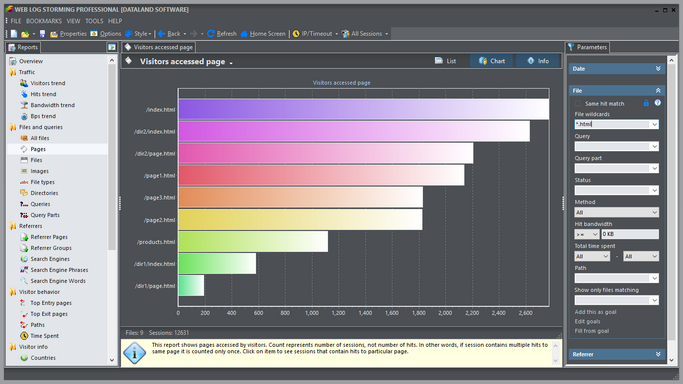Open the Visitors accessed page title dropdown
Screen dimensions: 683x384
coord(231,62)
